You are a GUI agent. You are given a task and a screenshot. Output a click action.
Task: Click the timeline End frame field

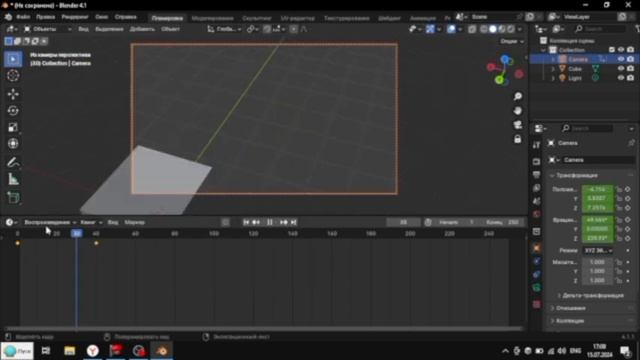(502, 222)
